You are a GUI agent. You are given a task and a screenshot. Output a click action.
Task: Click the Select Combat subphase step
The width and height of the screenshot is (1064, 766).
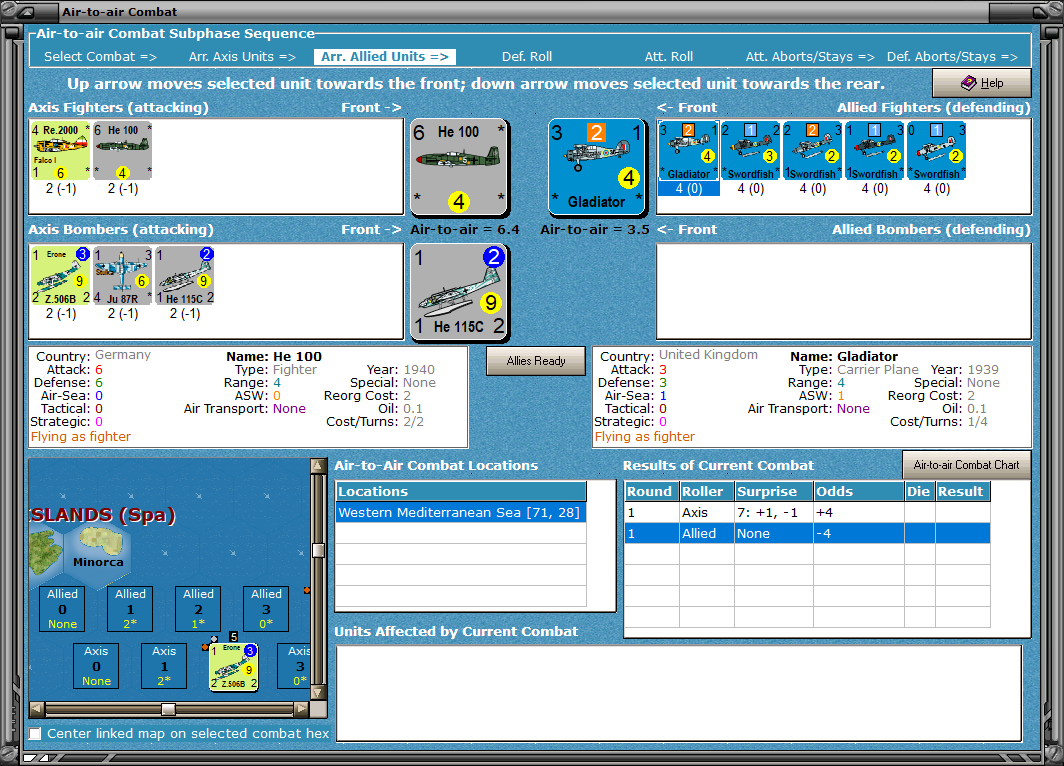[x=100, y=57]
